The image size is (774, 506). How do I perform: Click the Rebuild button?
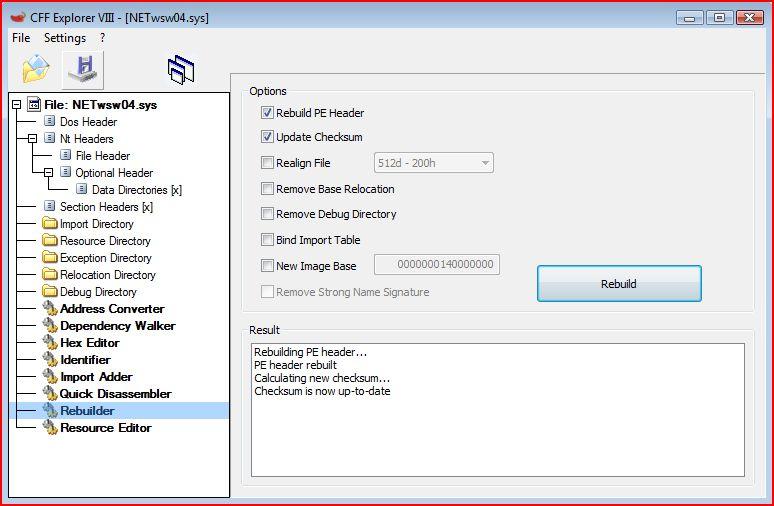point(619,284)
